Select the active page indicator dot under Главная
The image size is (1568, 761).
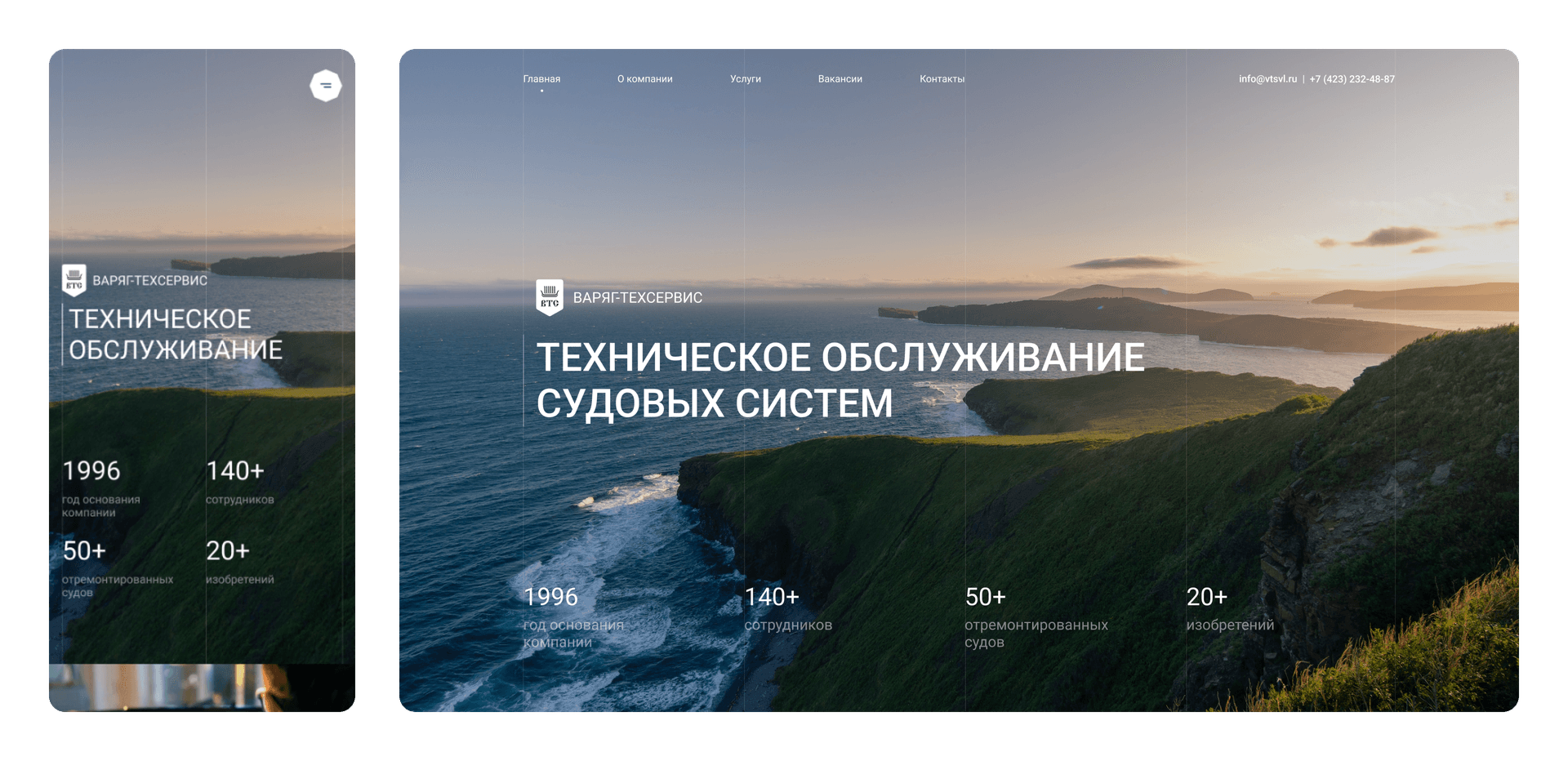click(541, 91)
